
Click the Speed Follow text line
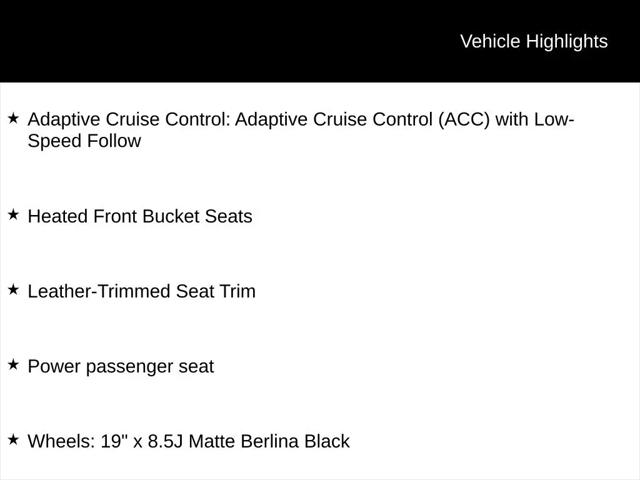[84, 142]
